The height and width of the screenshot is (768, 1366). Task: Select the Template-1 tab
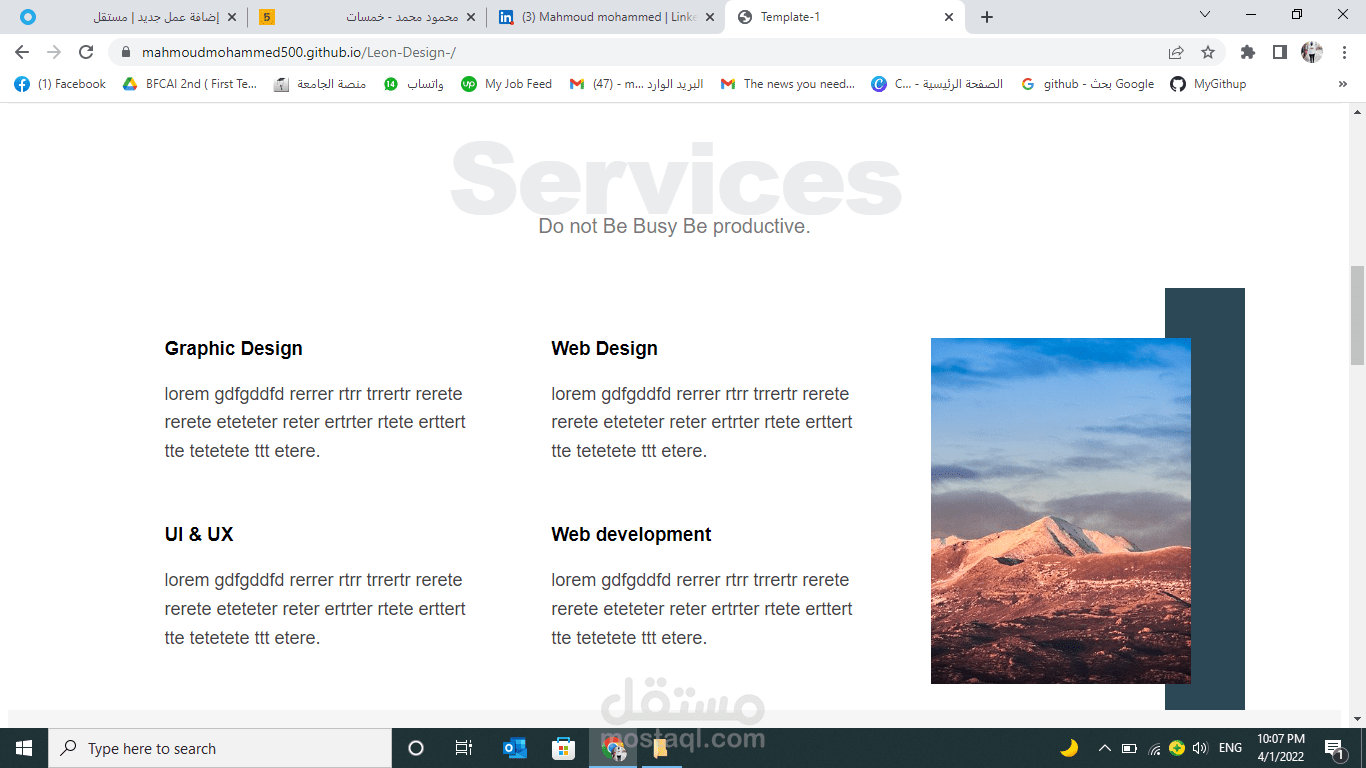846,17
